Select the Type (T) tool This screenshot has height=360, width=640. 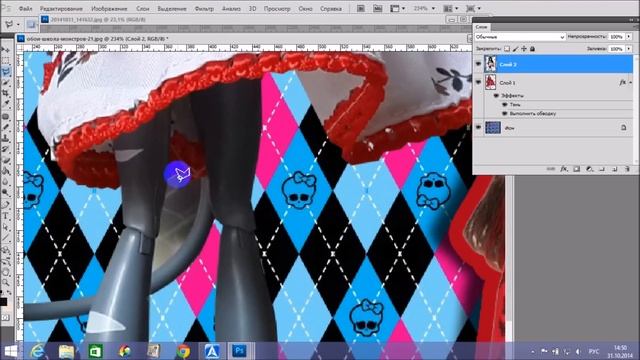(x=6, y=216)
